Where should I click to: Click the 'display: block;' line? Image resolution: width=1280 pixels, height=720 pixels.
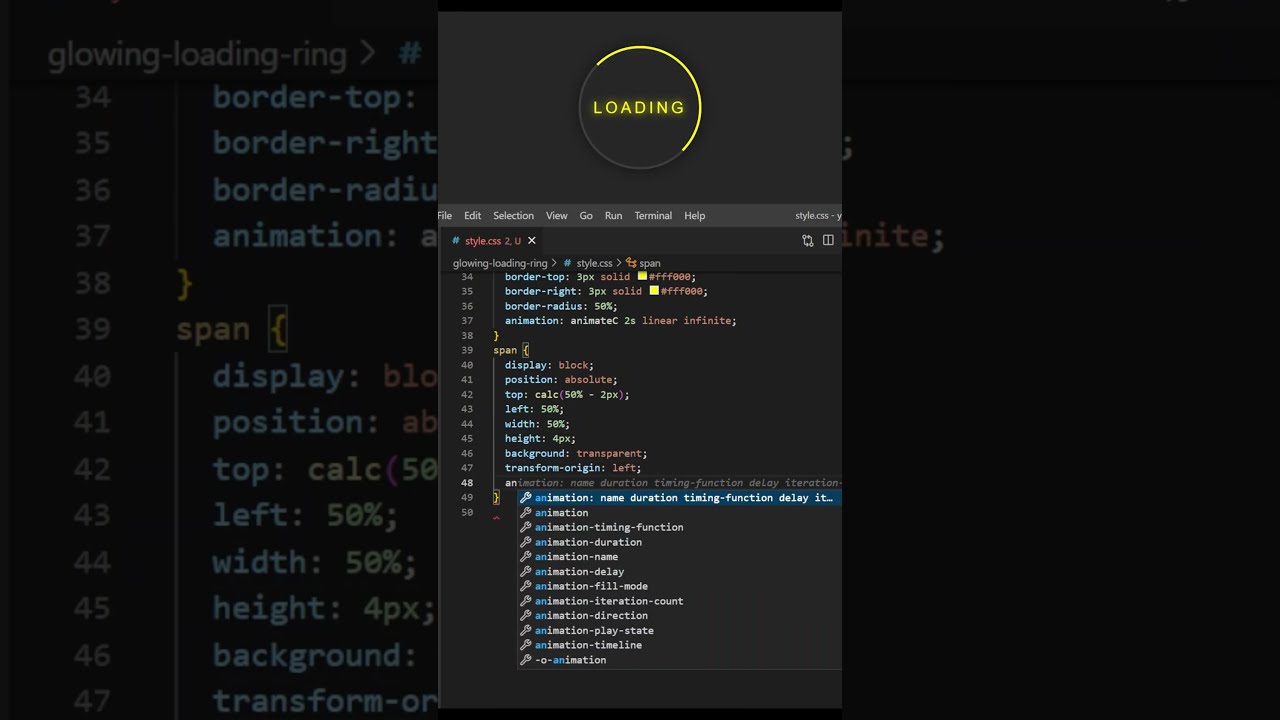point(549,365)
